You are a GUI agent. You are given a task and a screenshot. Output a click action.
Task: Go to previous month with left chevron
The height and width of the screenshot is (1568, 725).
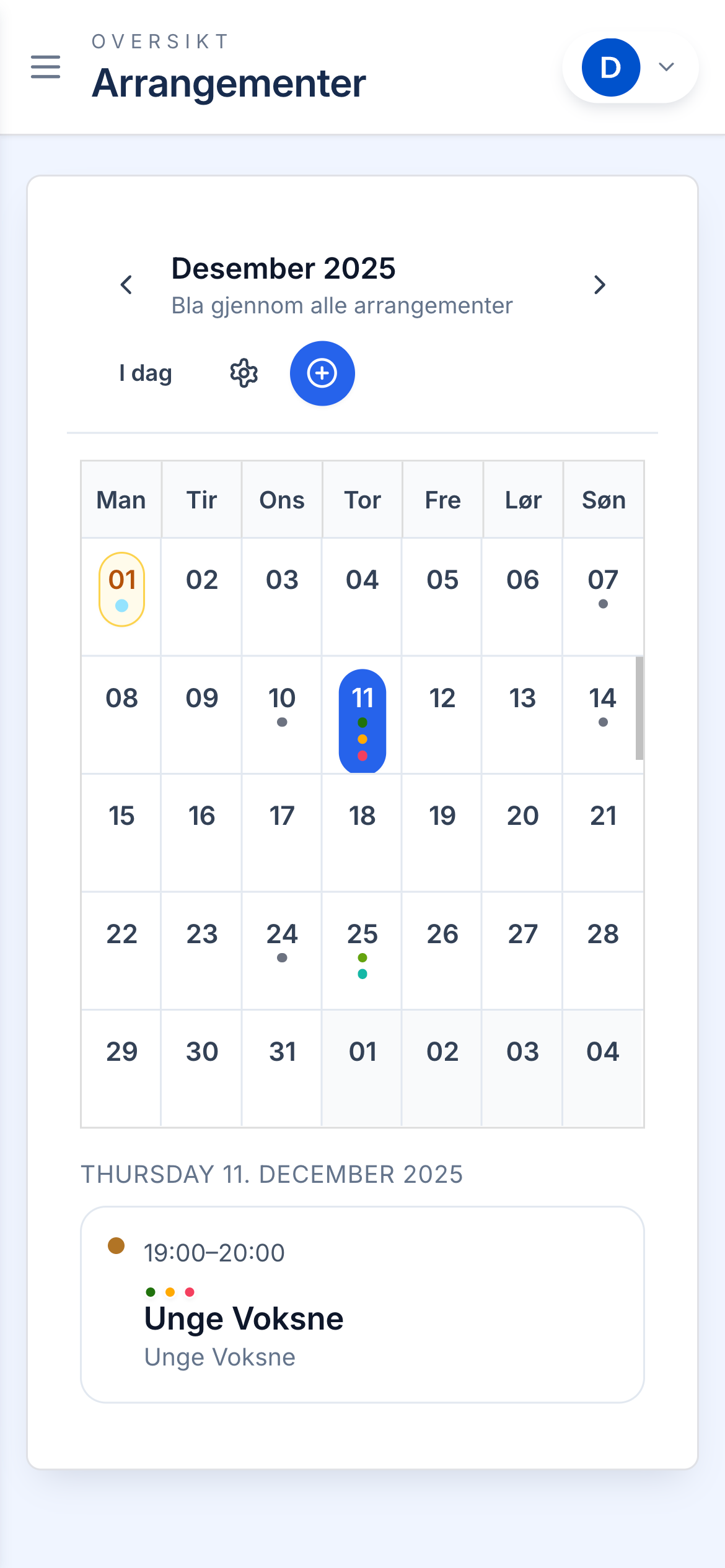point(126,285)
